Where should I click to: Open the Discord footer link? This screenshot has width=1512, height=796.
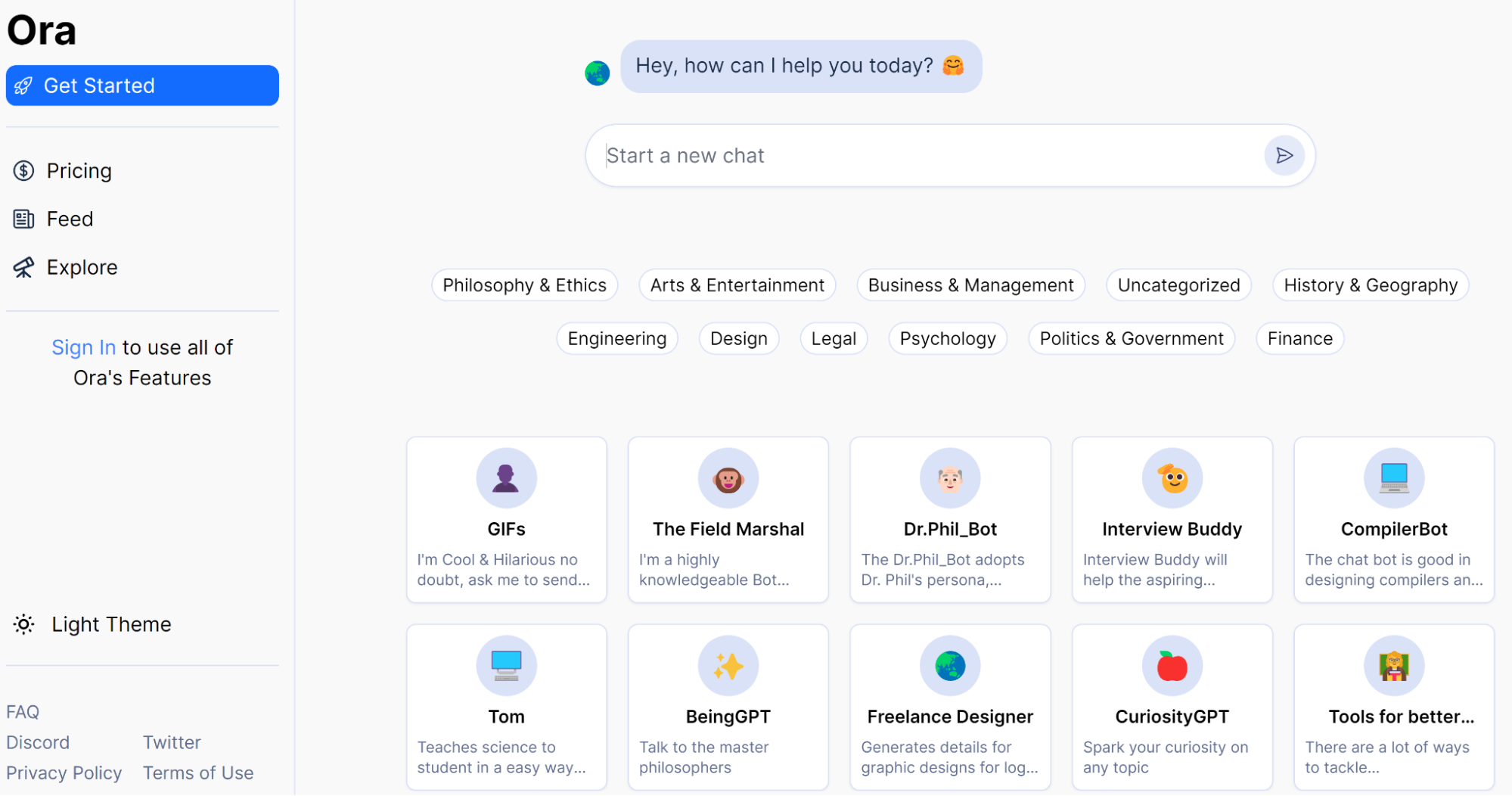tap(38, 743)
